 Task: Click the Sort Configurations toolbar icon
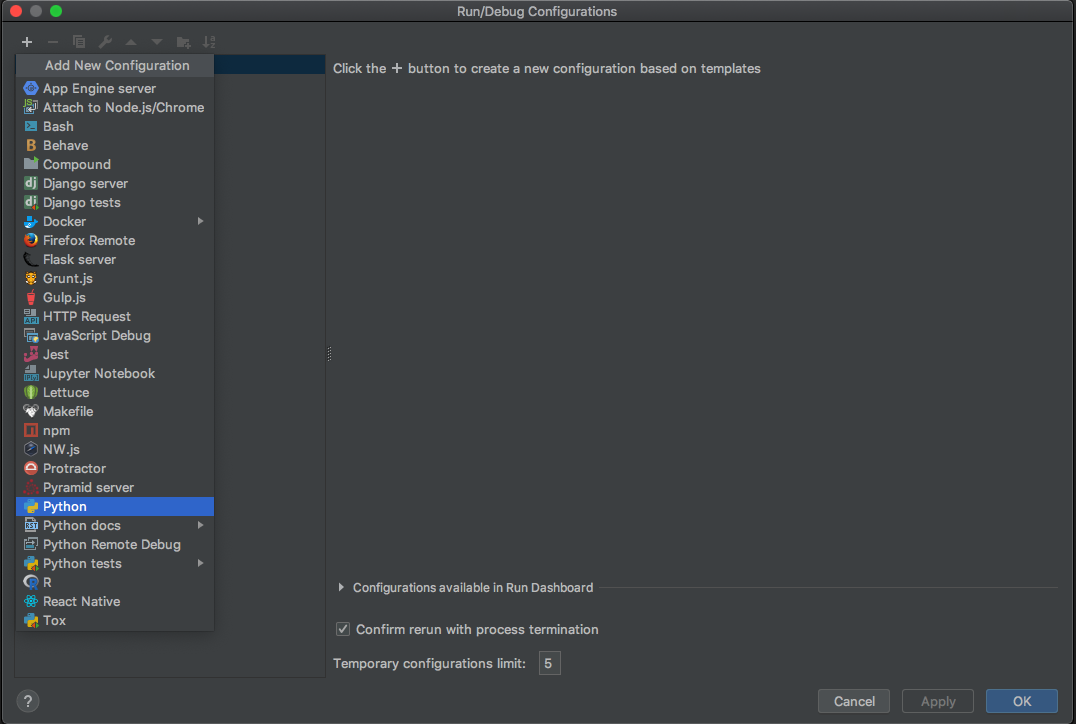pos(209,42)
